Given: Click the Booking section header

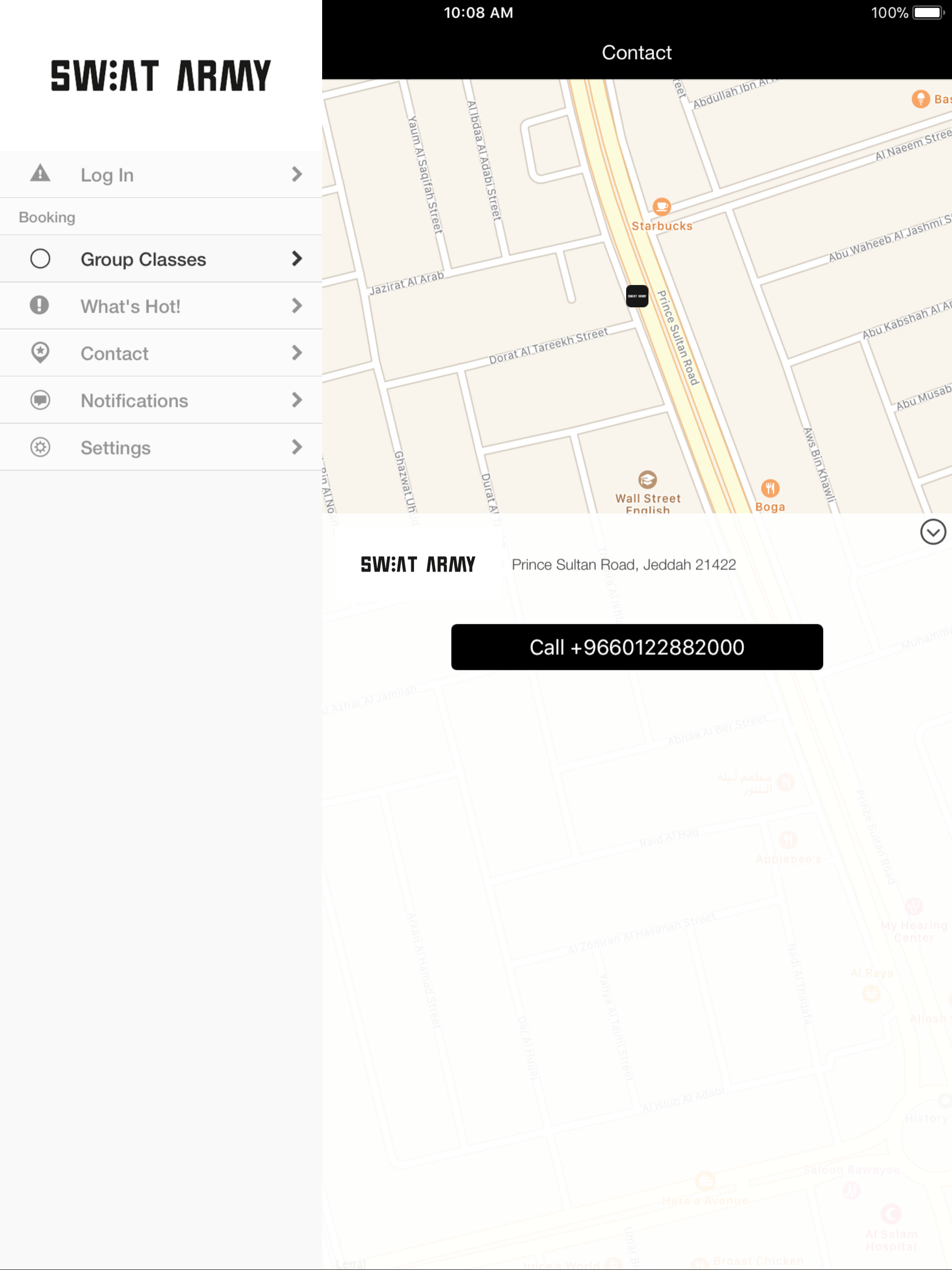Looking at the screenshot, I should coord(47,218).
